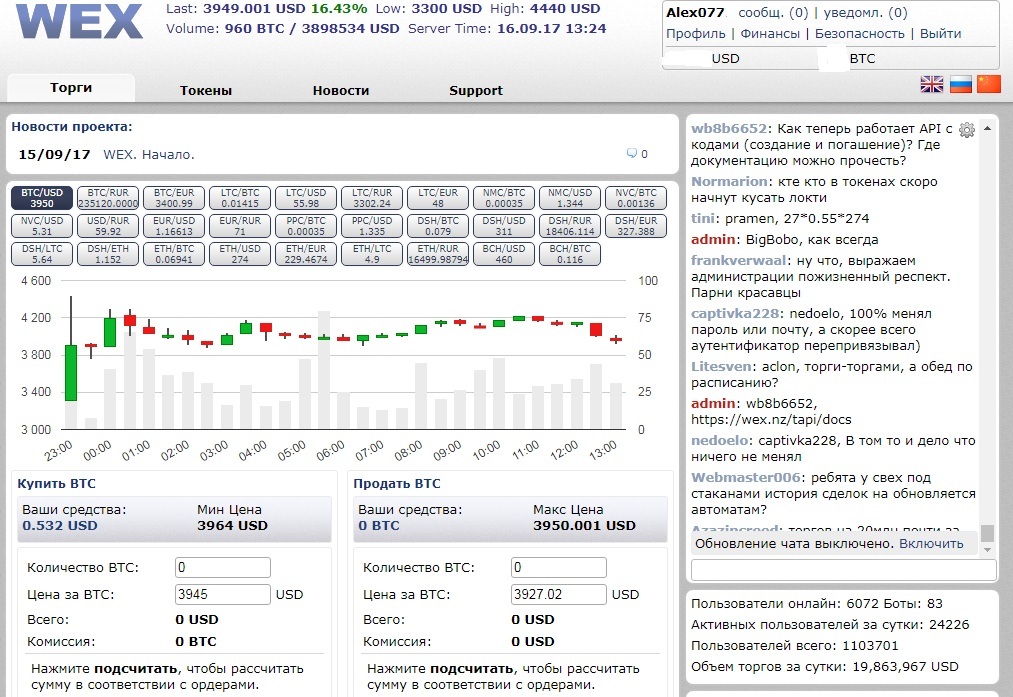Image resolution: width=1013 pixels, height=697 pixels.
Task: Open the Финансы link
Action: click(x=770, y=33)
